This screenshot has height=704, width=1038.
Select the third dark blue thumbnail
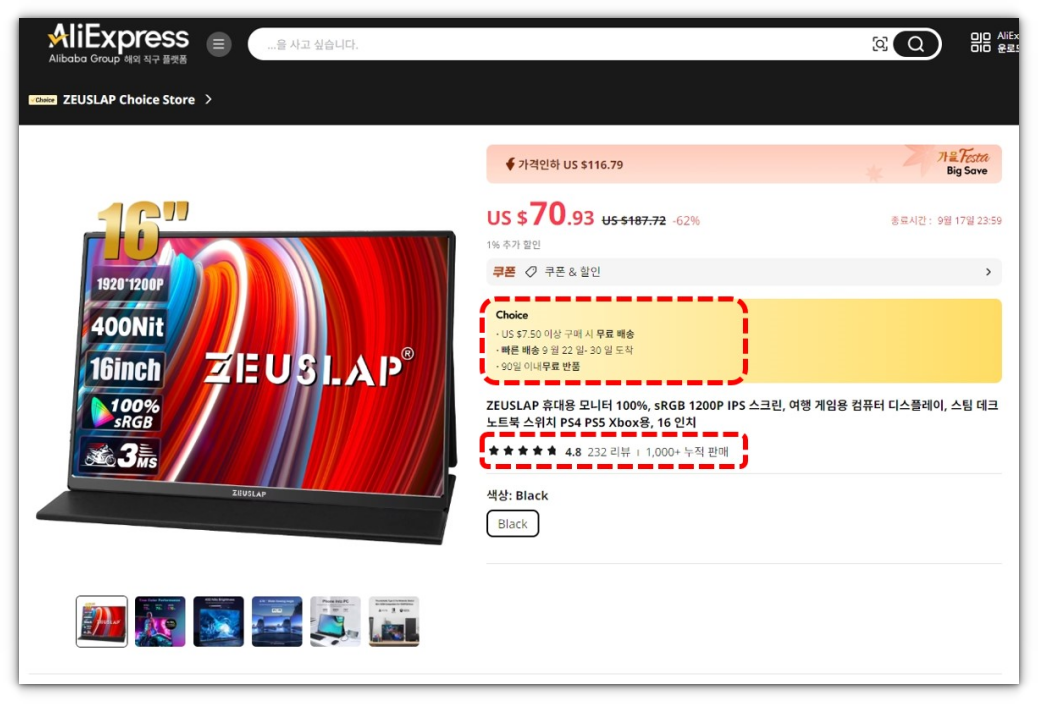[218, 621]
